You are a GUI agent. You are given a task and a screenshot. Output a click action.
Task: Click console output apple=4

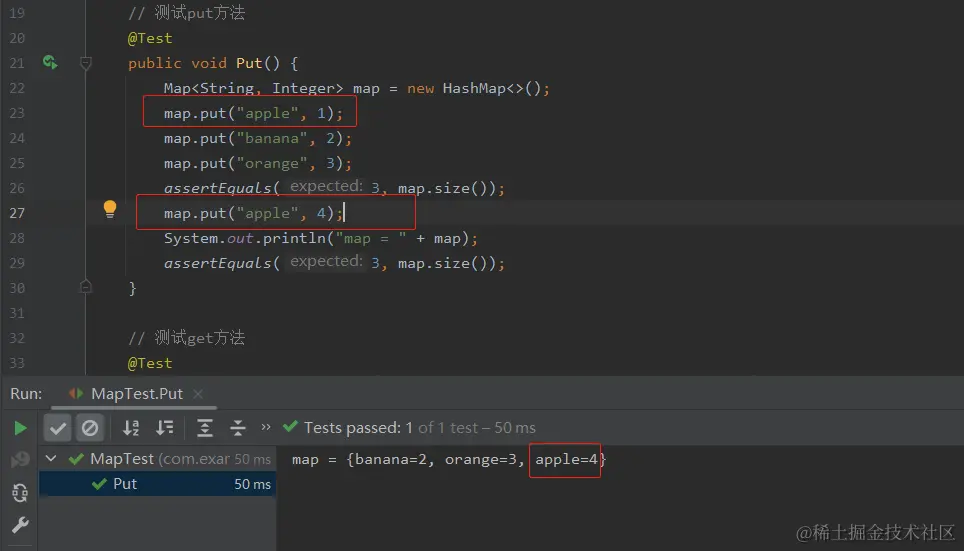[x=566, y=459]
